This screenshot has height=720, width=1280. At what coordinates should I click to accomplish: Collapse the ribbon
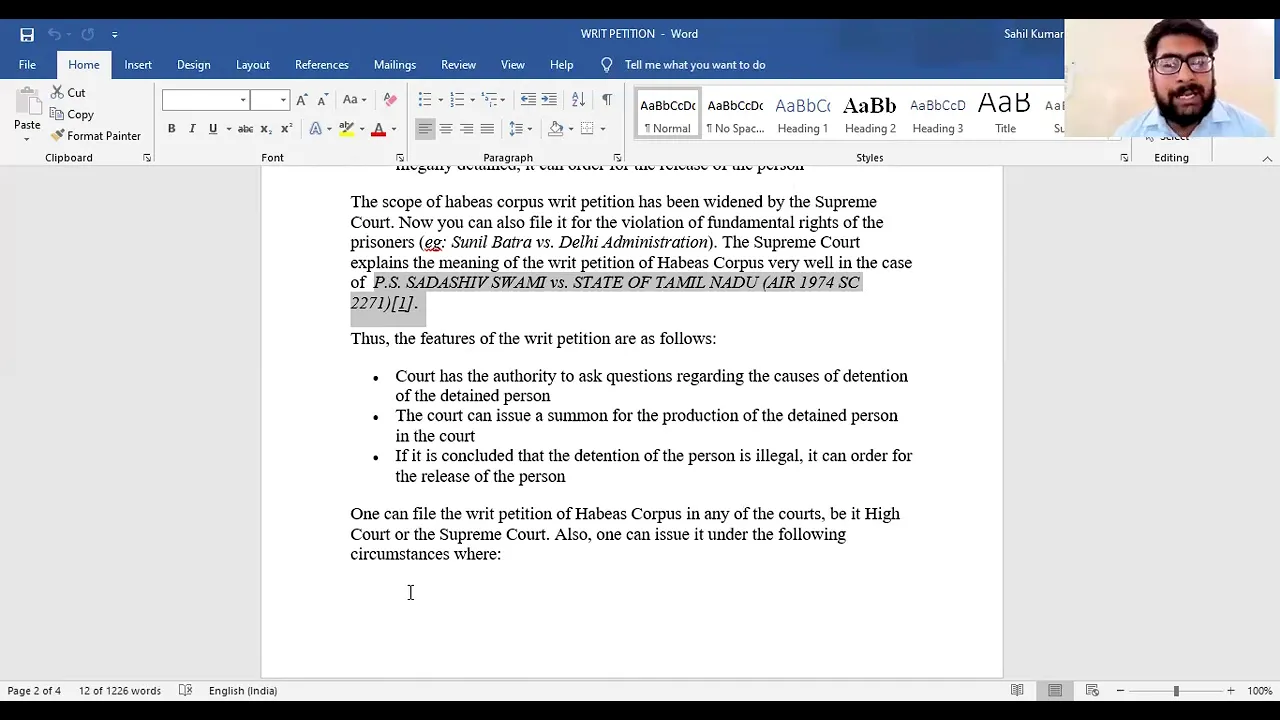(x=1267, y=158)
